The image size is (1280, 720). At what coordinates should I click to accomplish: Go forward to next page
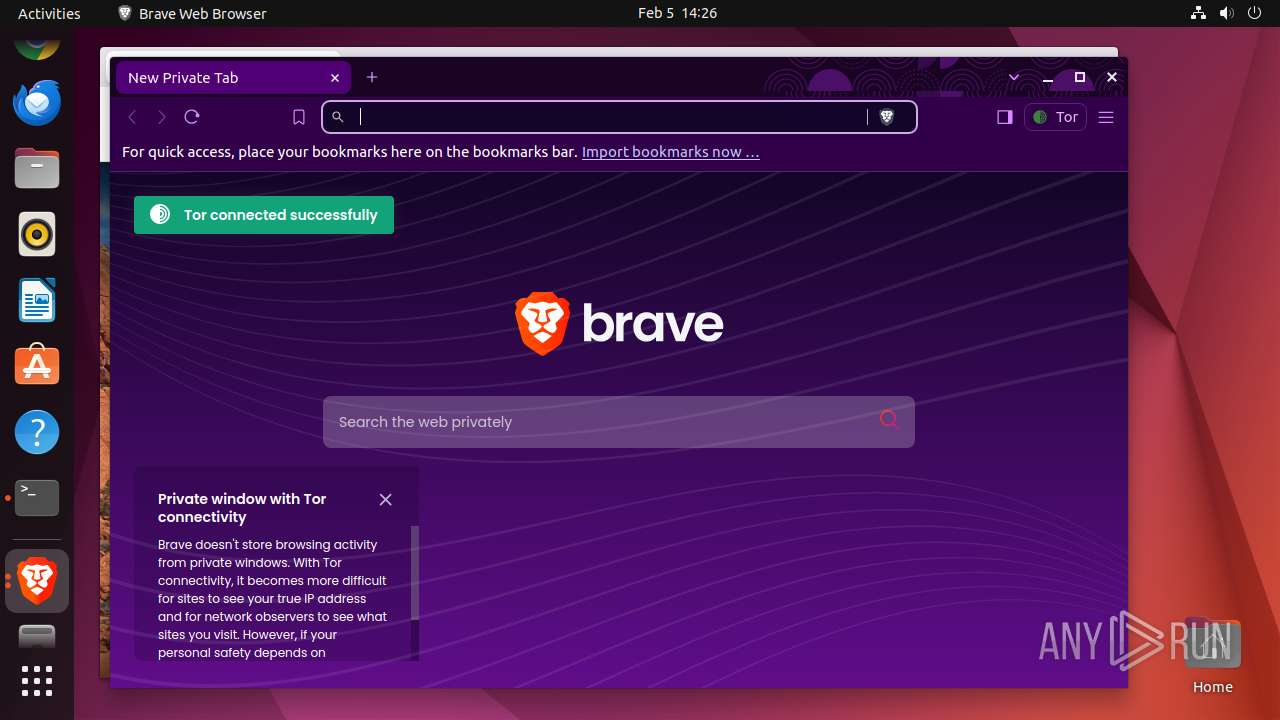tap(162, 117)
